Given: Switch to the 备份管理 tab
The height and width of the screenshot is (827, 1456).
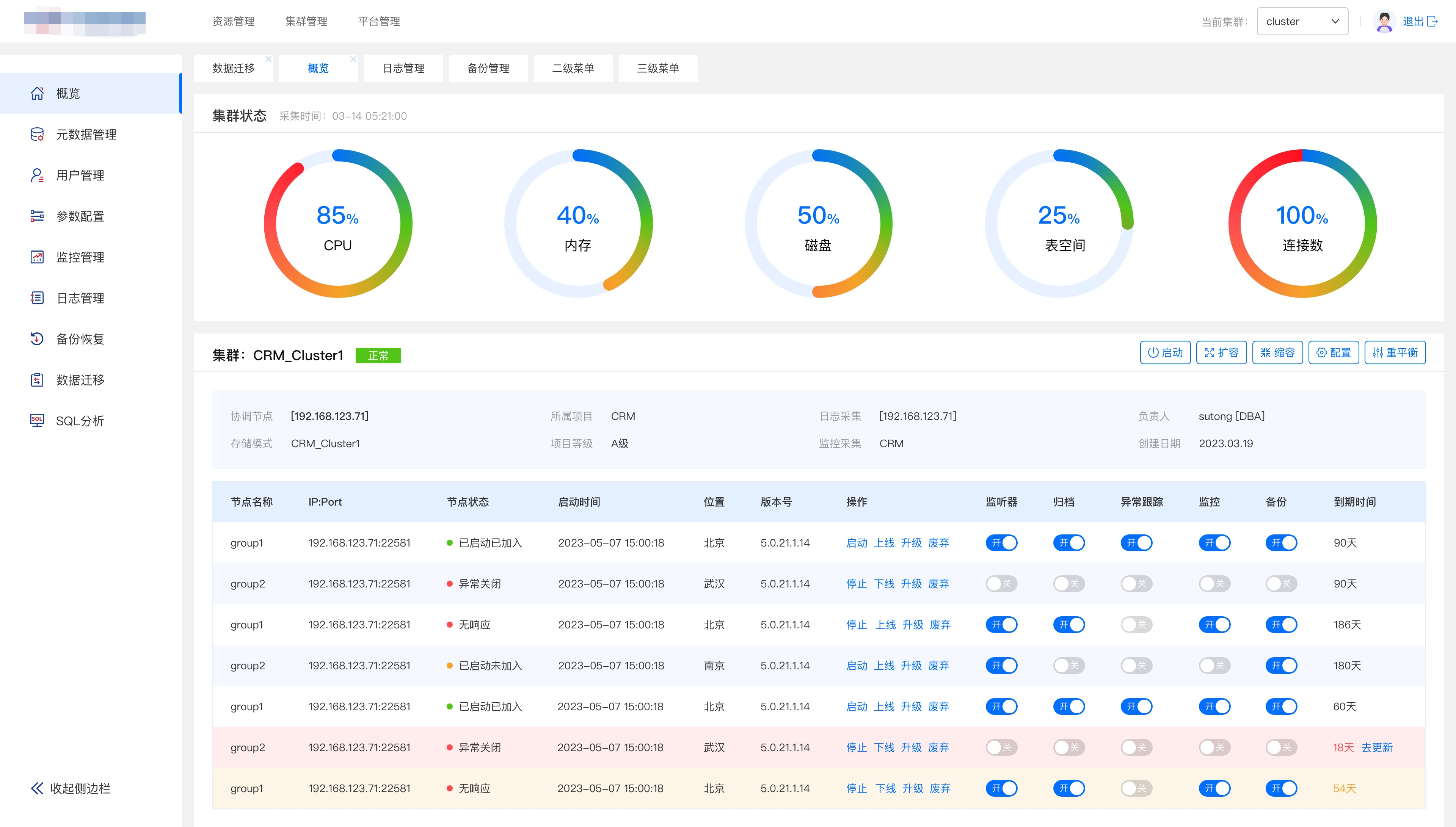Looking at the screenshot, I should pos(488,68).
